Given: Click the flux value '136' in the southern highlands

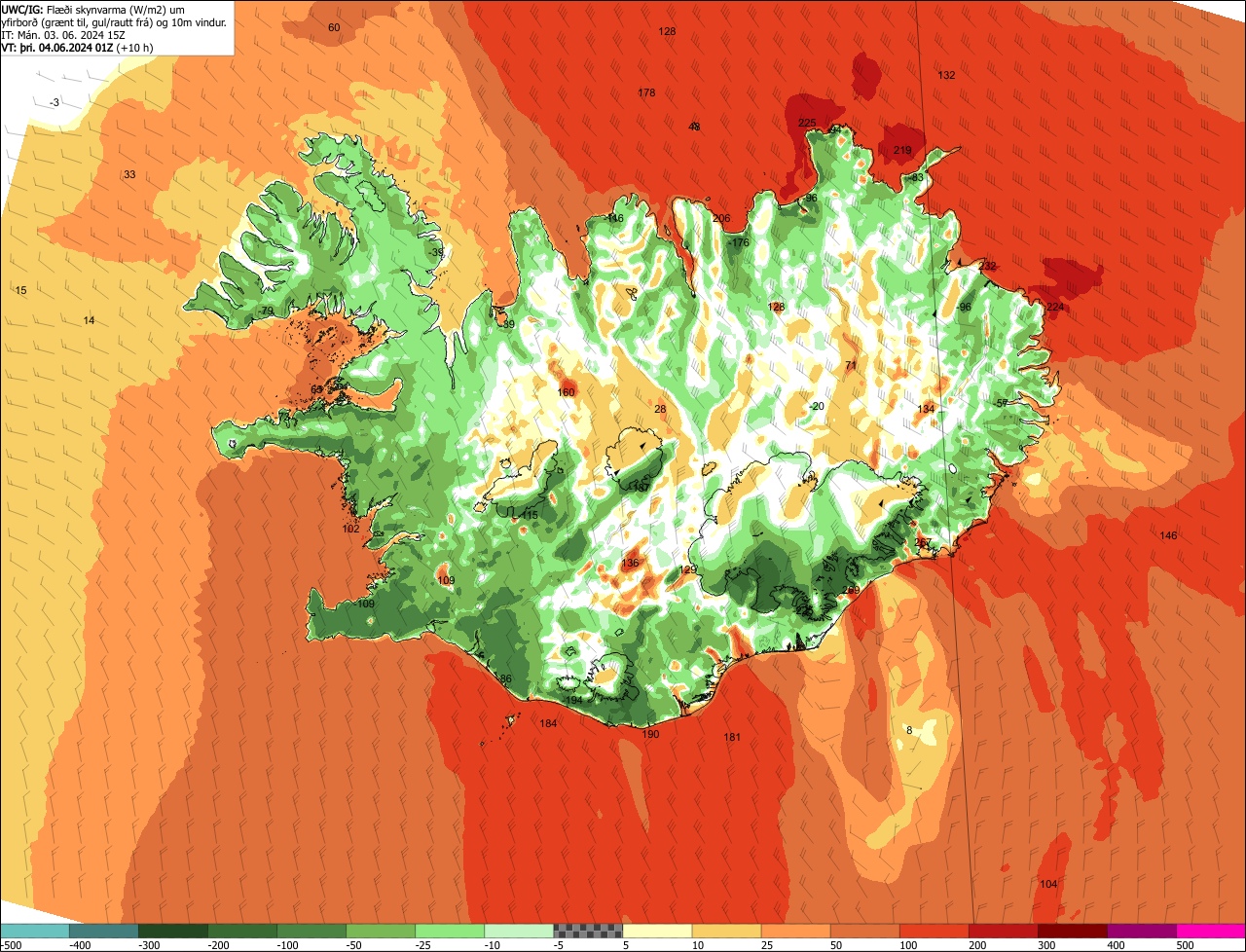Looking at the screenshot, I should point(630,563).
